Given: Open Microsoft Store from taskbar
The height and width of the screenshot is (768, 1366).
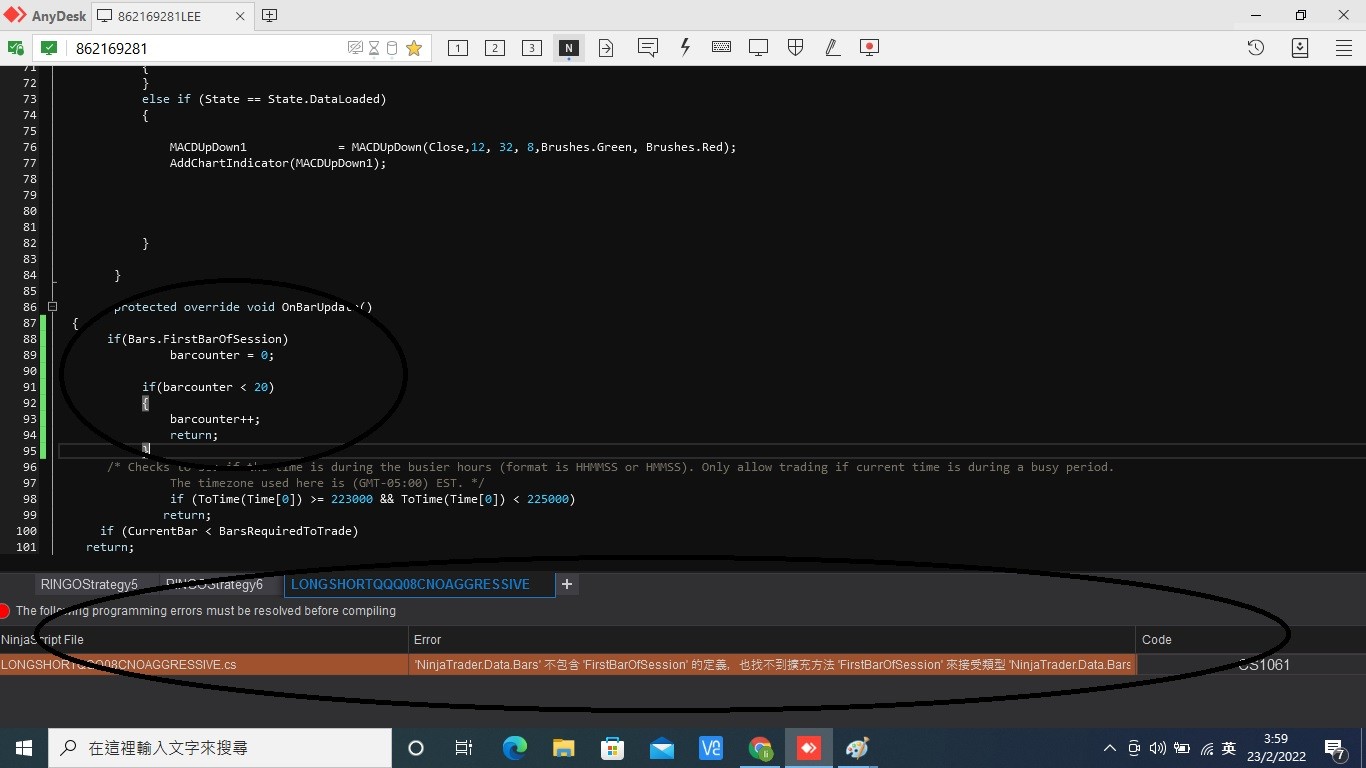Looking at the screenshot, I should (612, 748).
